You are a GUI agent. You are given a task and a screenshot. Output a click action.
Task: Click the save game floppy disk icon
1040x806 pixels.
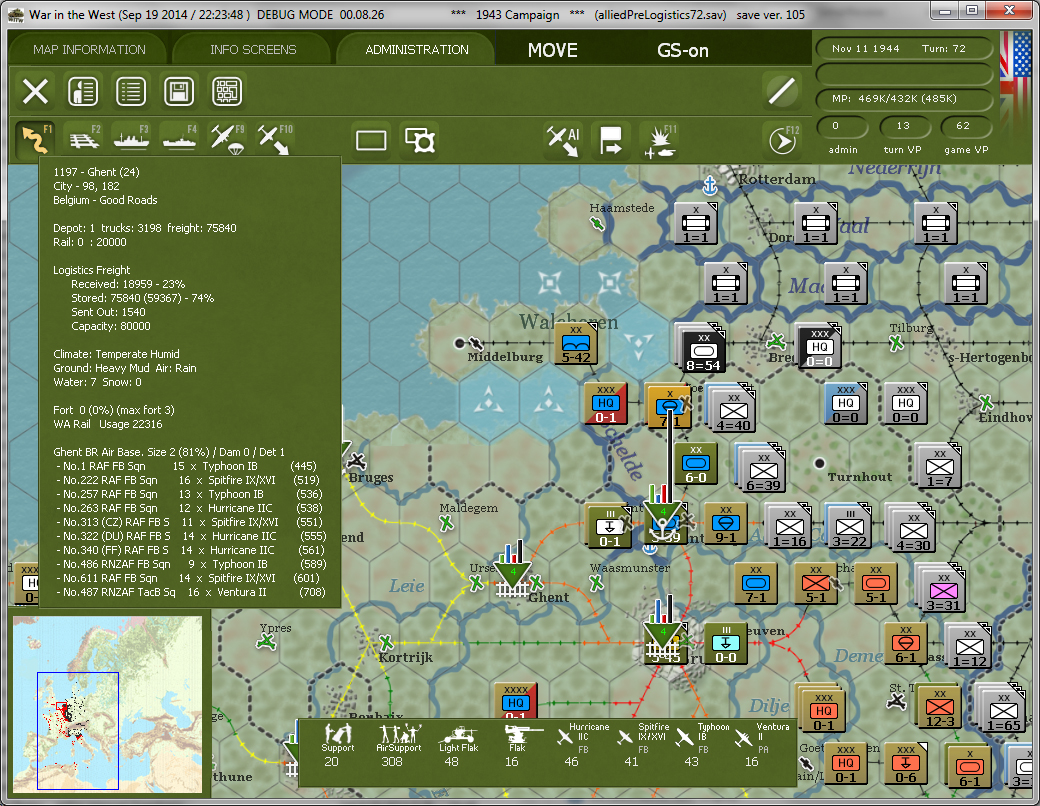pyautogui.click(x=179, y=92)
